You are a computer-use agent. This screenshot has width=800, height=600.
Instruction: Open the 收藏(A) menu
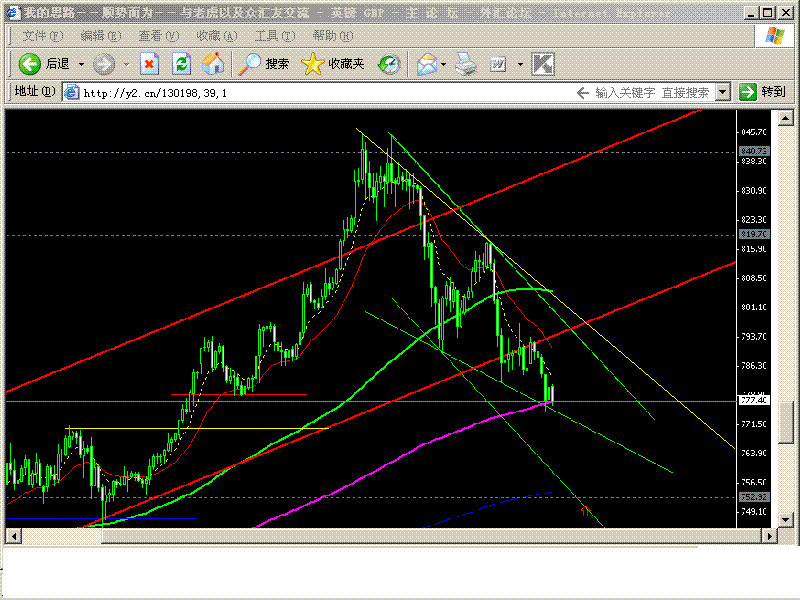pyautogui.click(x=217, y=36)
